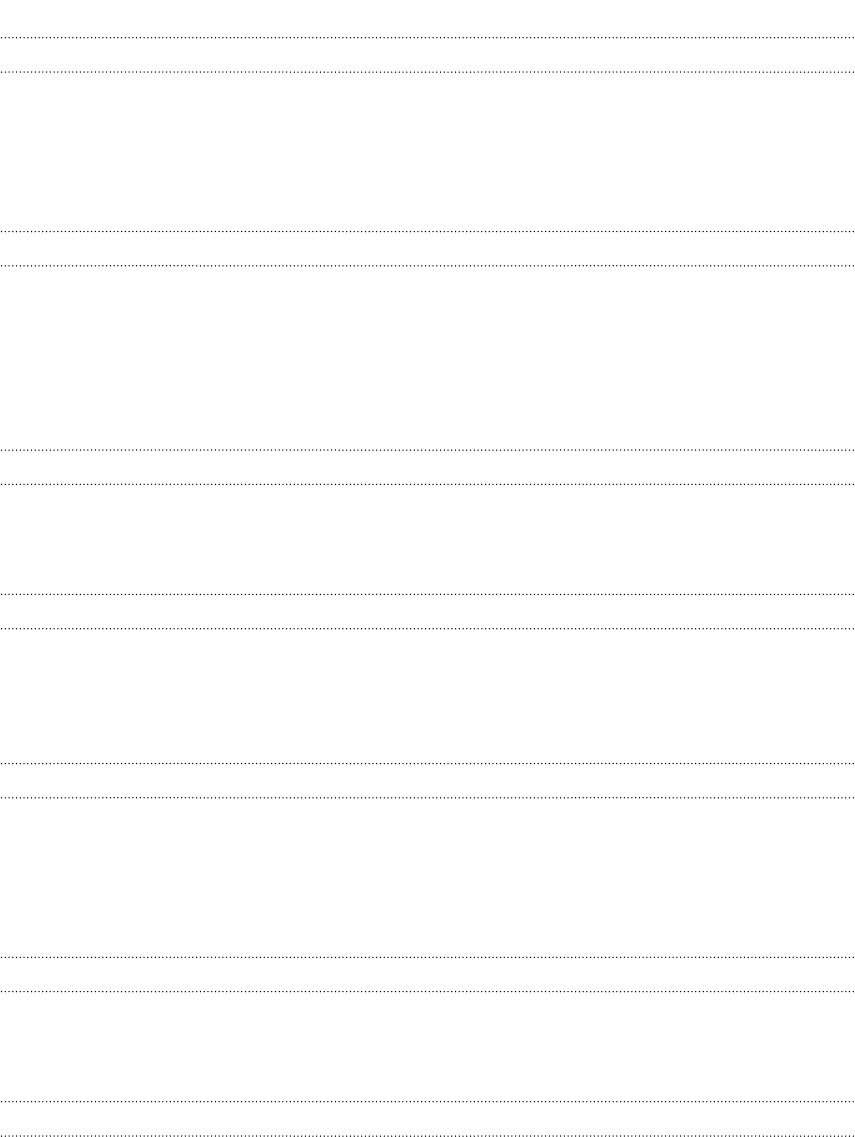Select the seventh dotted answer line

pos(427,595)
